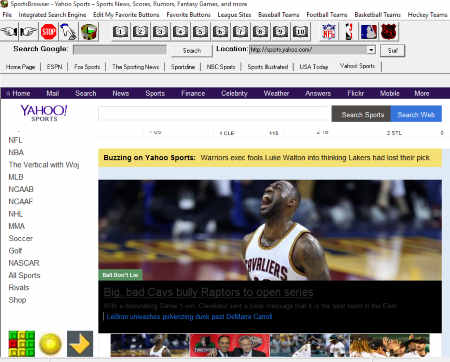The width and height of the screenshot is (450, 362).
Task: Open favorite button number 10
Action: [x=300, y=32]
